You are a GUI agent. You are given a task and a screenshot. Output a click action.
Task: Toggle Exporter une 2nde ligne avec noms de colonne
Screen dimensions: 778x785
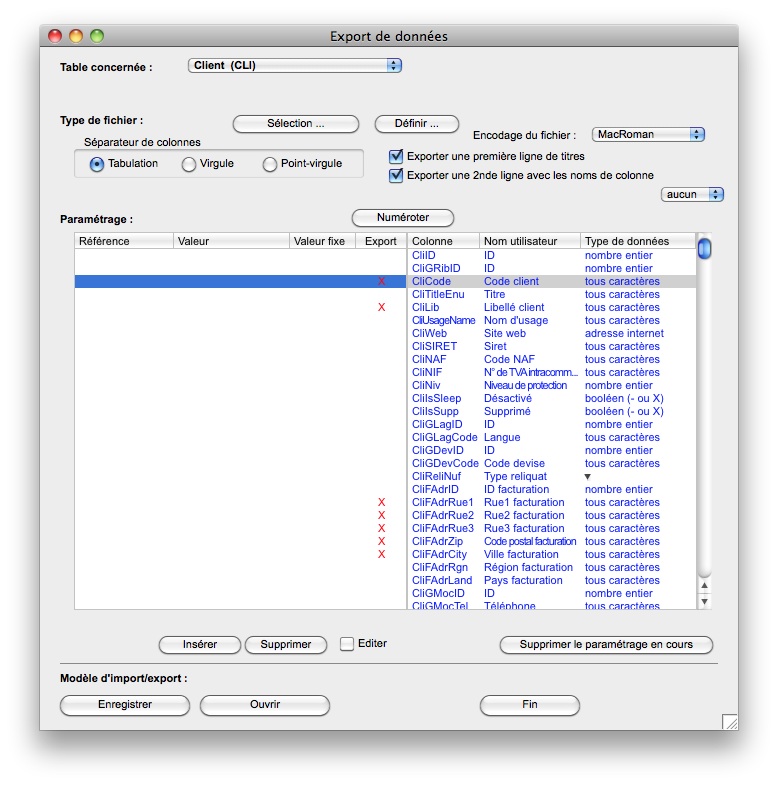tap(396, 175)
